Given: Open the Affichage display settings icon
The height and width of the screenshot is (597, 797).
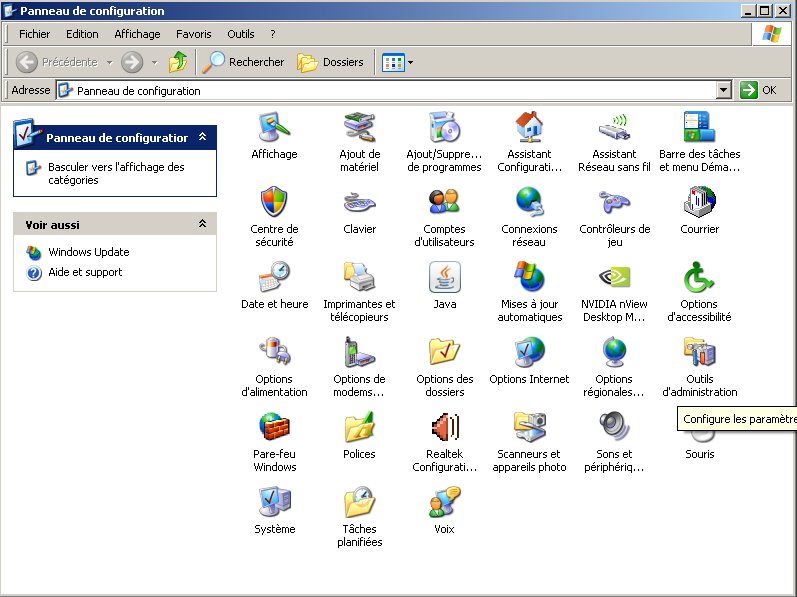Looking at the screenshot, I should 274,127.
